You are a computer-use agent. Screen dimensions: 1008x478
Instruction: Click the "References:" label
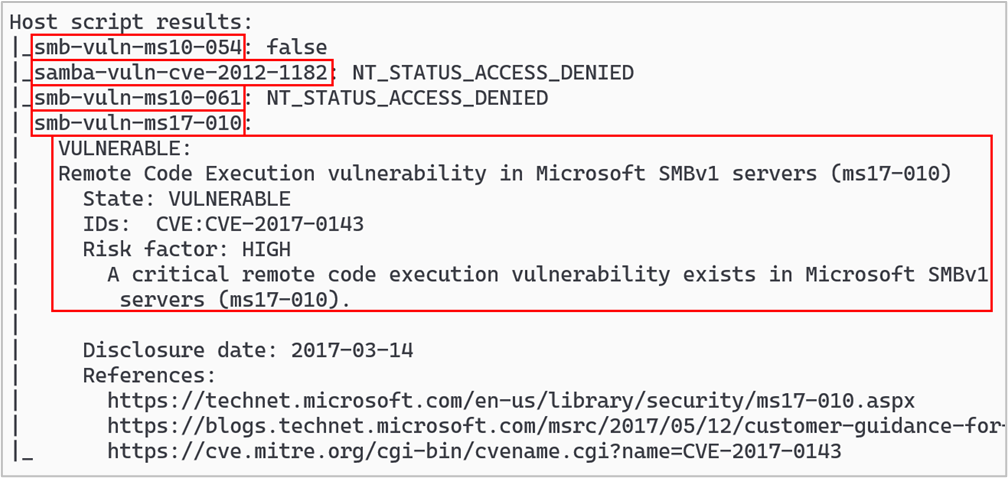tap(149, 376)
